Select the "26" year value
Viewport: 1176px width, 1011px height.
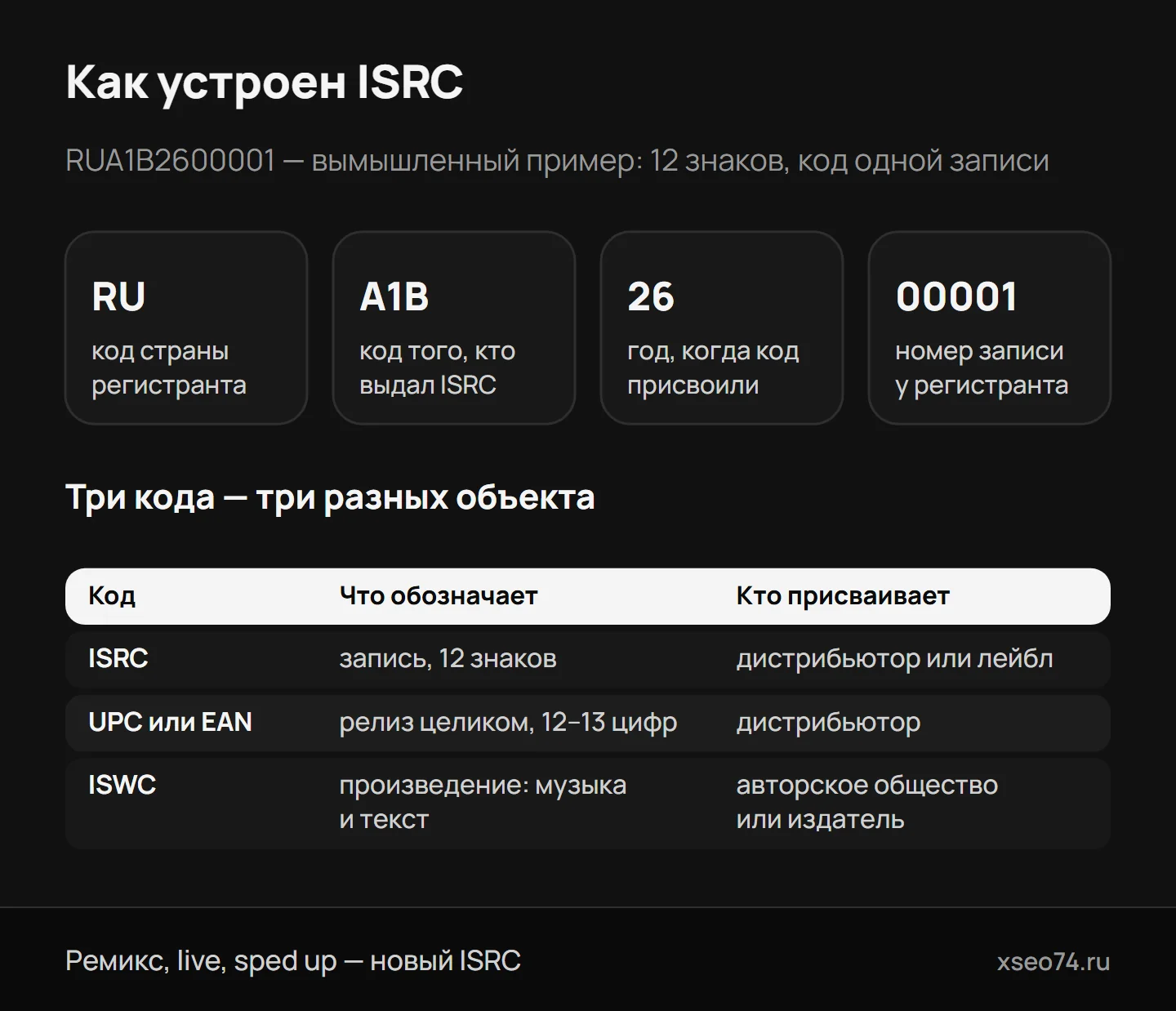tap(651, 296)
